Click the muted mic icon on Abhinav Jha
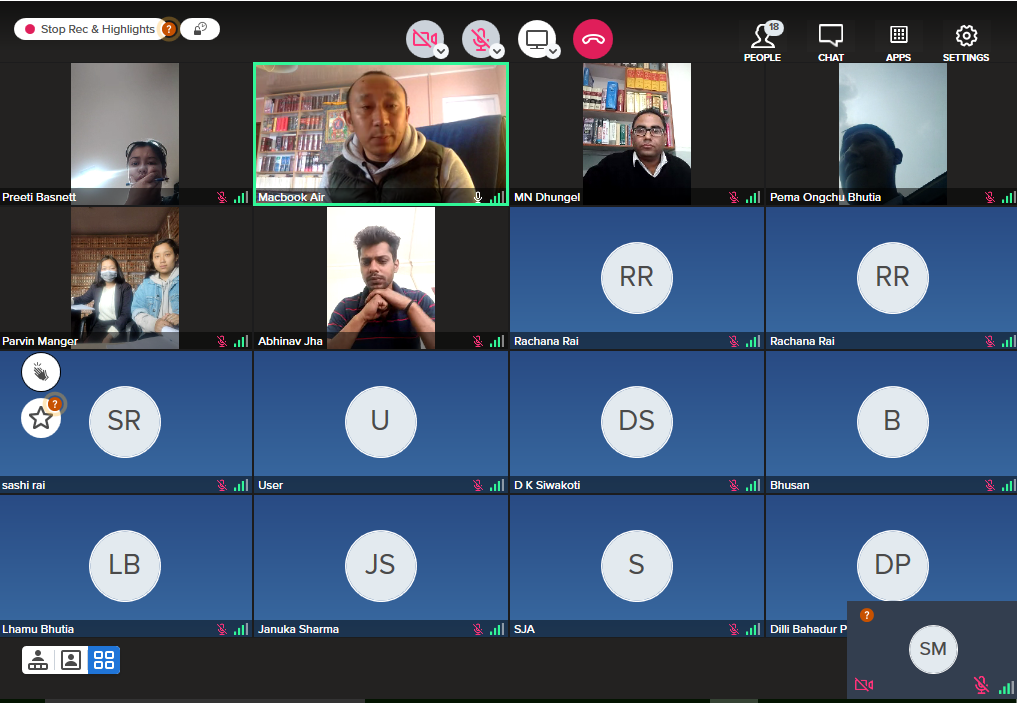The height and width of the screenshot is (703, 1017). click(478, 341)
